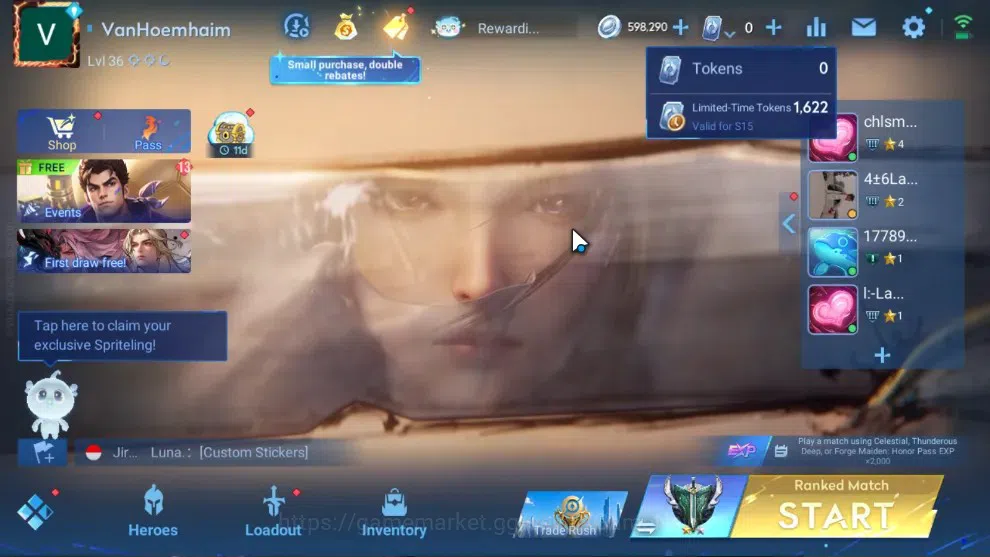Collapse the friends list with the arrow
This screenshot has height=557, width=990.
789,223
